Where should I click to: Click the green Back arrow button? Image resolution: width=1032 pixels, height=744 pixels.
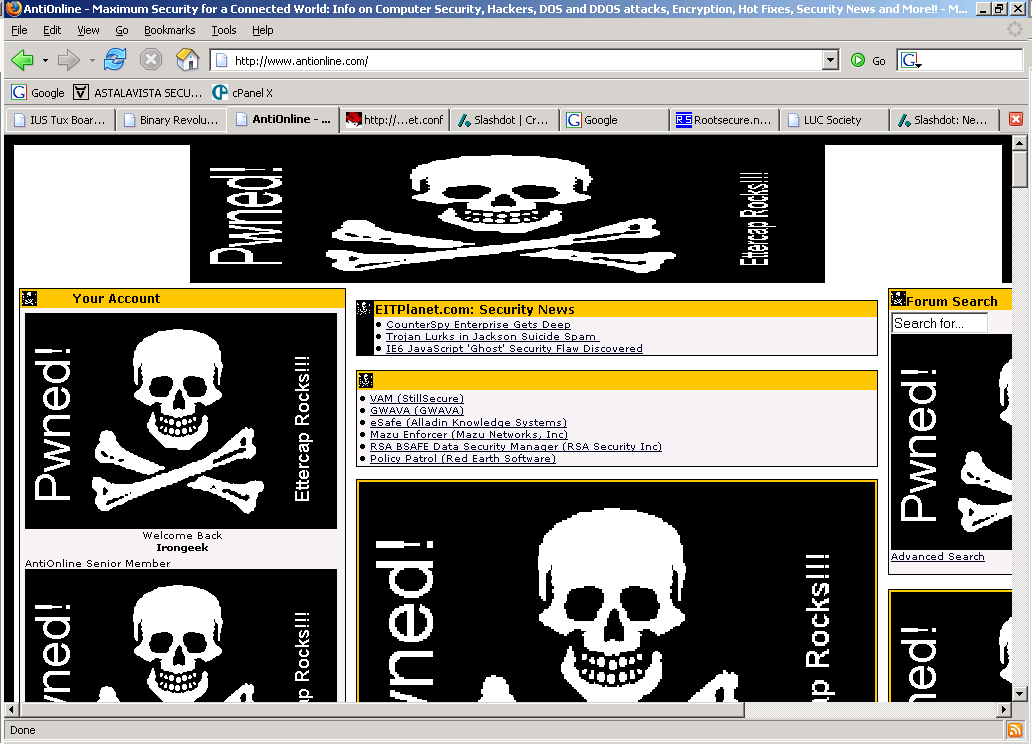(22, 61)
